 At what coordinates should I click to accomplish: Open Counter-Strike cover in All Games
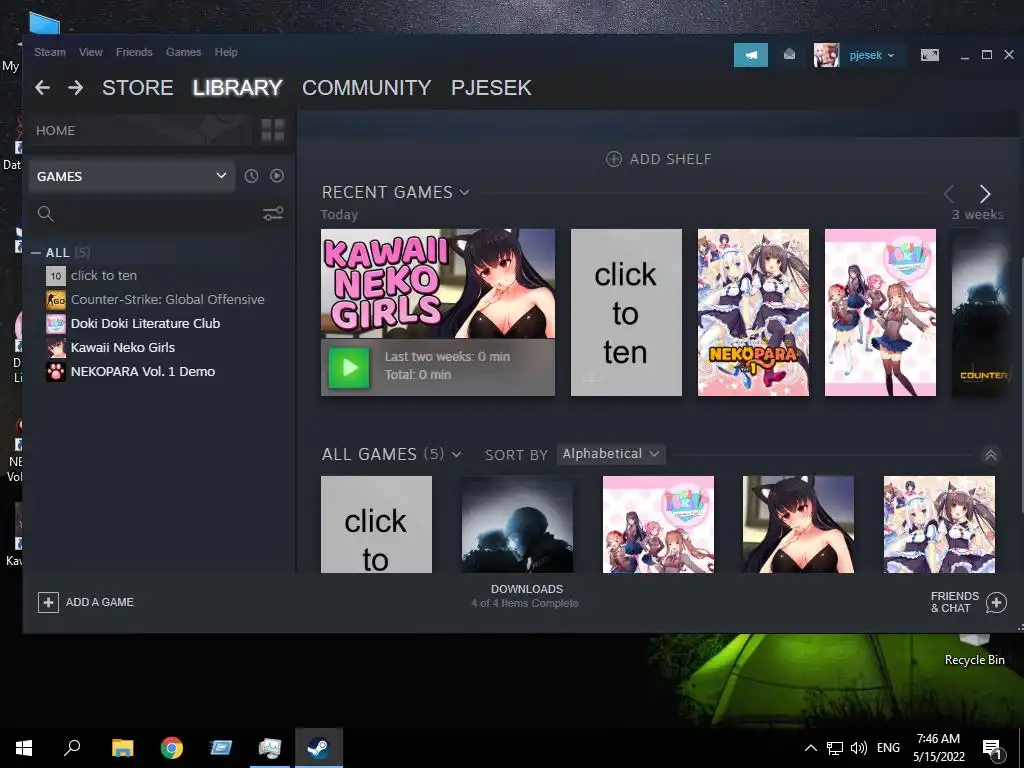[x=517, y=524]
